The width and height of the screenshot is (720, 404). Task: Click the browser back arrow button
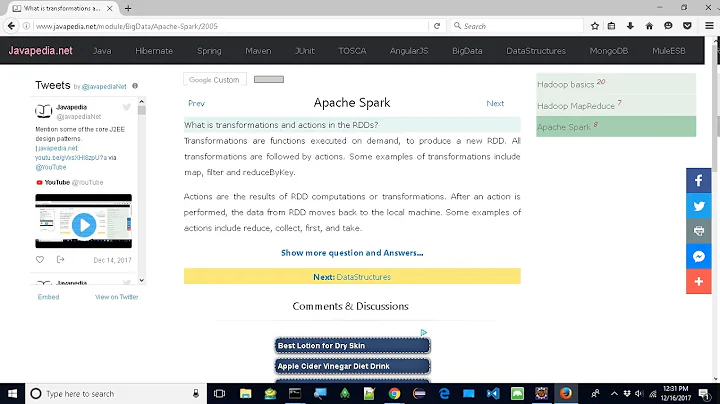[x=11, y=26]
